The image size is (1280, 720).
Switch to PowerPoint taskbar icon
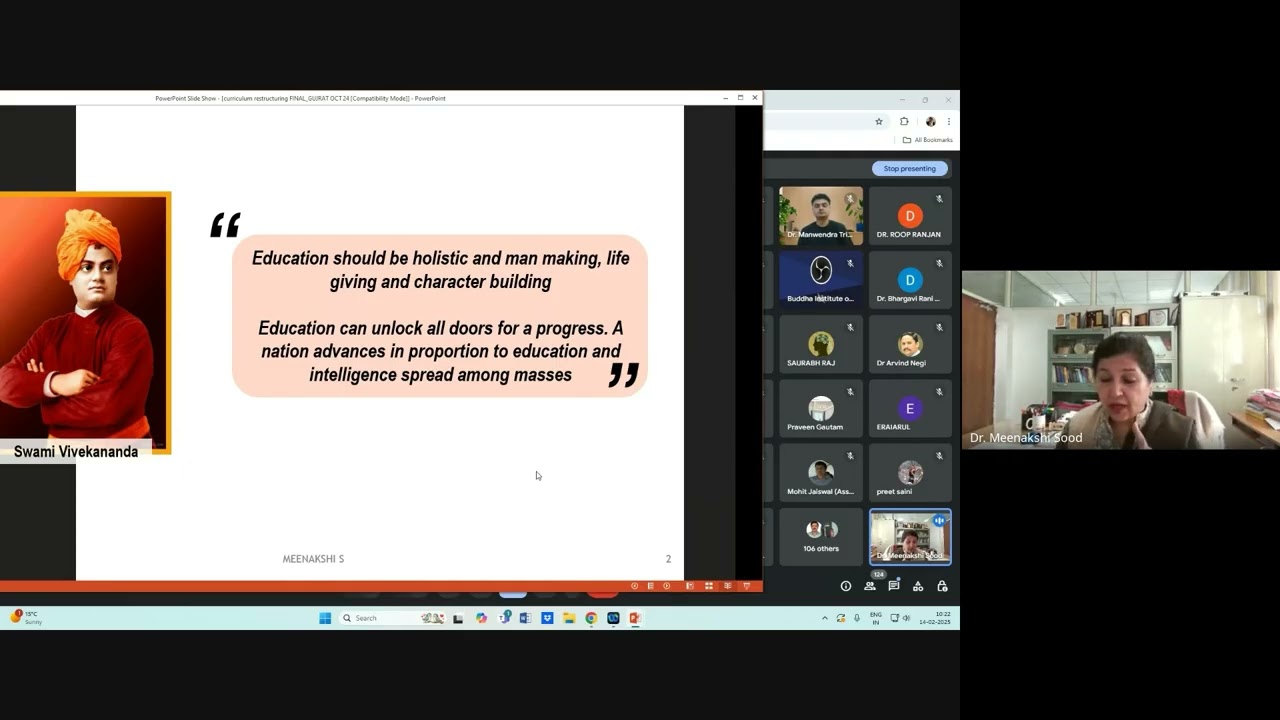tap(635, 618)
